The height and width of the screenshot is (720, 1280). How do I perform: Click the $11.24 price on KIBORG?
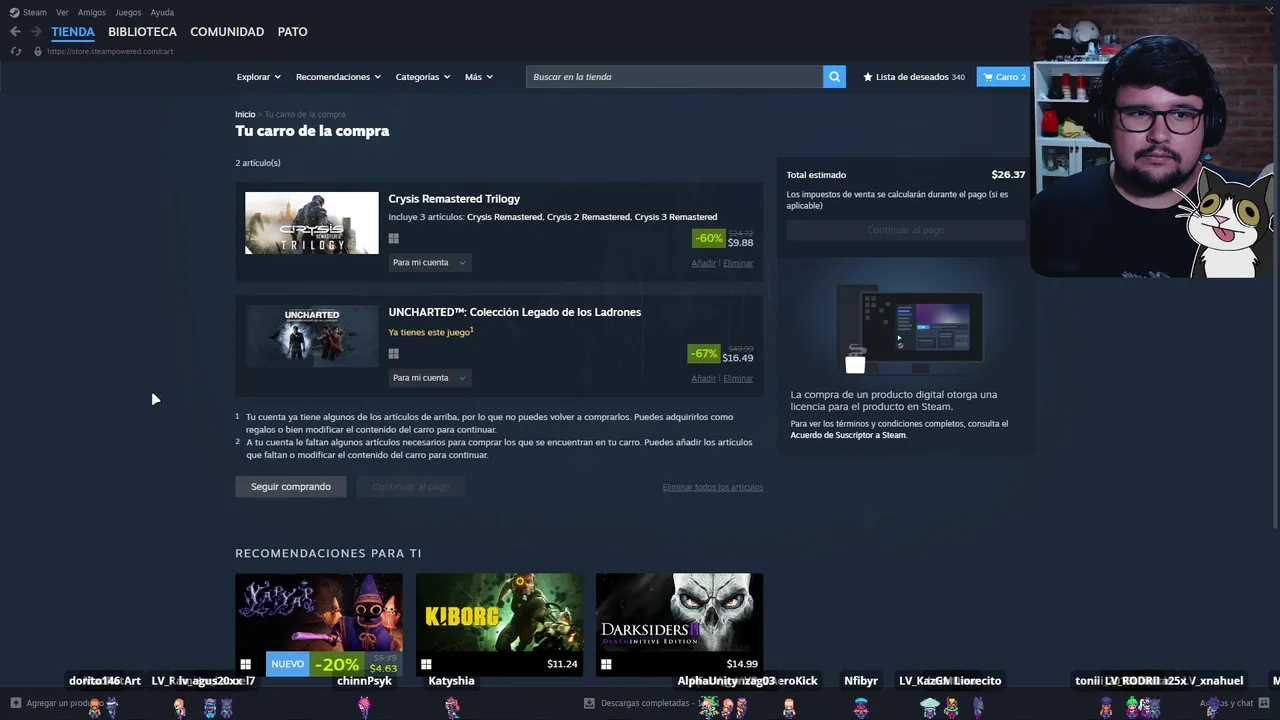point(562,664)
